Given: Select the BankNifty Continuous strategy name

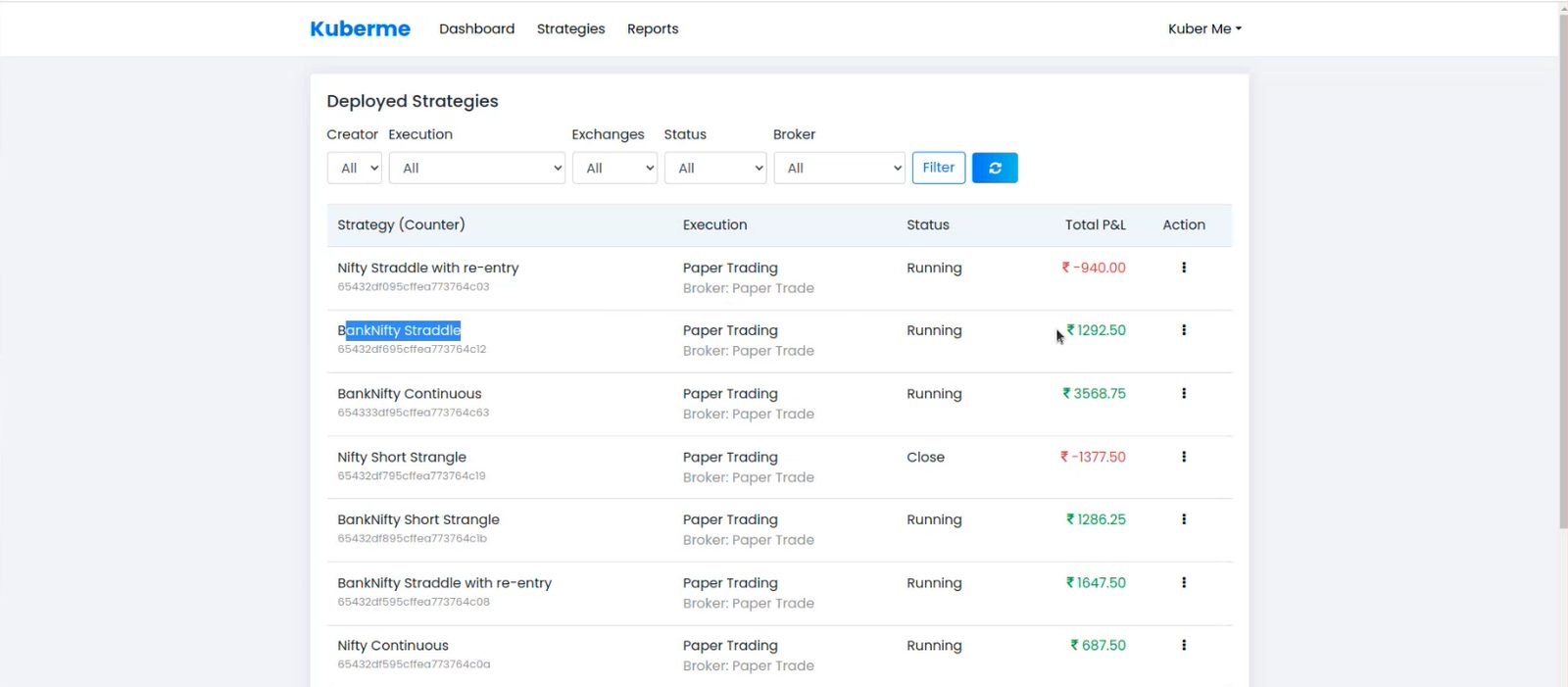Looking at the screenshot, I should click(410, 393).
